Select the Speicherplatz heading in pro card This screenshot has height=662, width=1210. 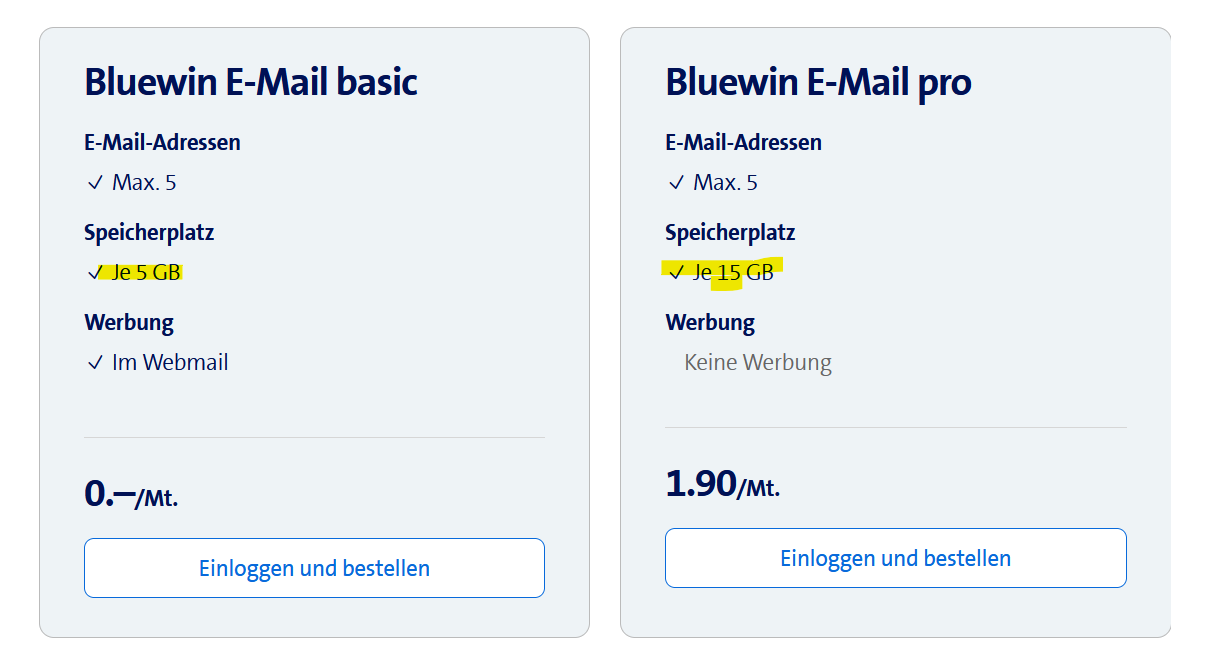(729, 232)
